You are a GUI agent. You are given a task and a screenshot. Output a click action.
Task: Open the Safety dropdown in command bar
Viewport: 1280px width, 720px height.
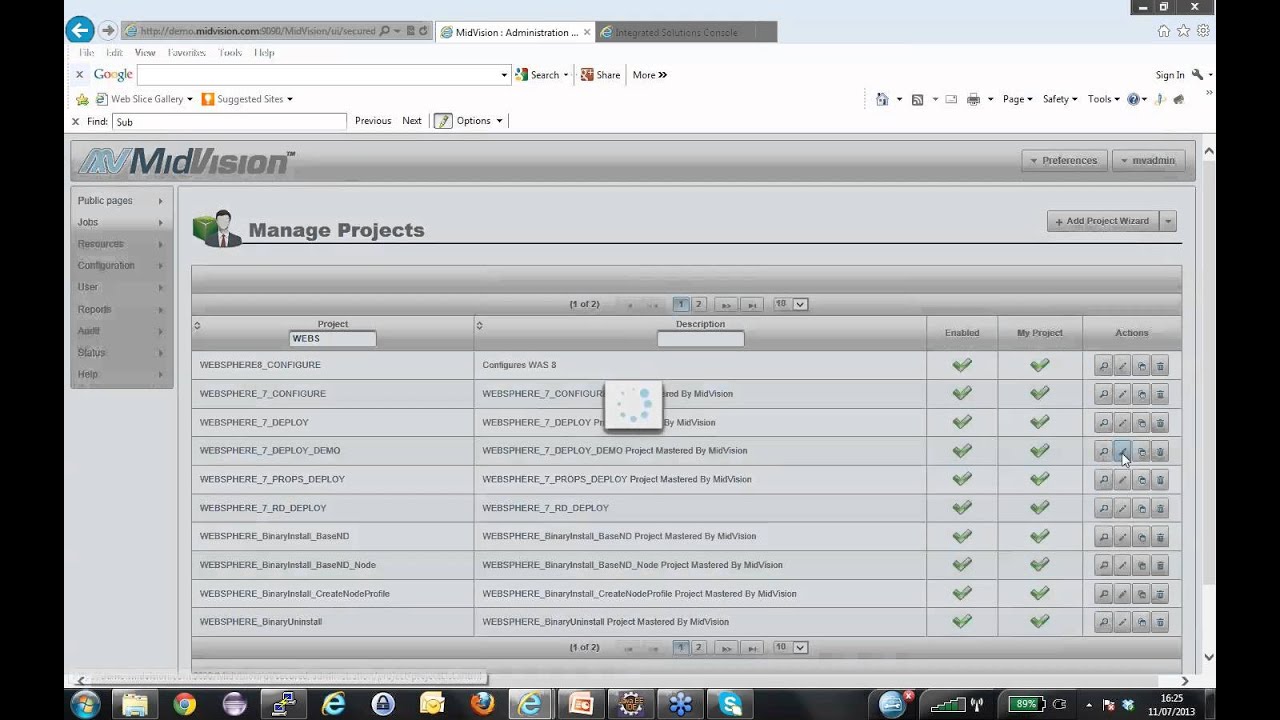1060,99
